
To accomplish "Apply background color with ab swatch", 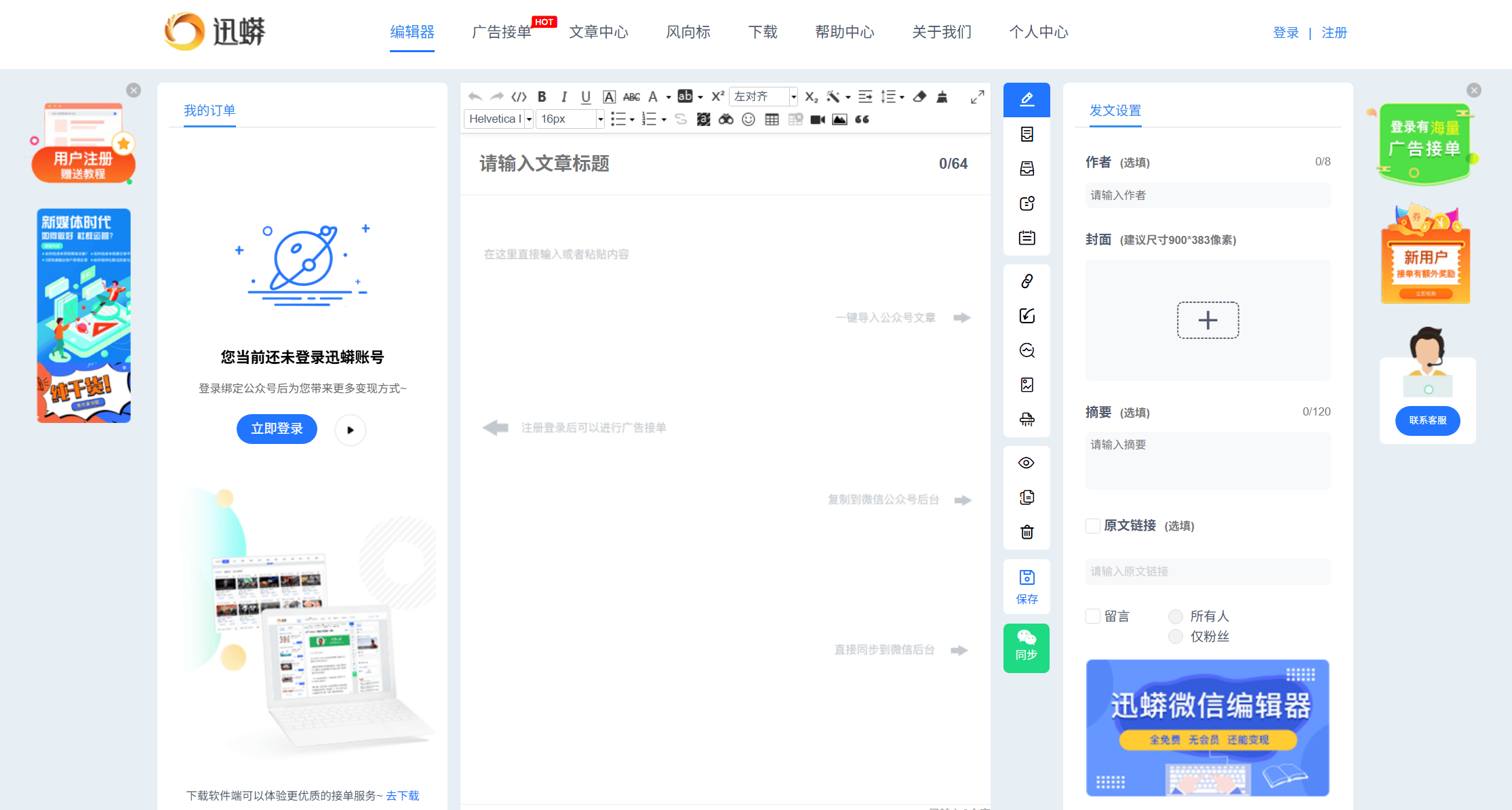I will click(685, 97).
